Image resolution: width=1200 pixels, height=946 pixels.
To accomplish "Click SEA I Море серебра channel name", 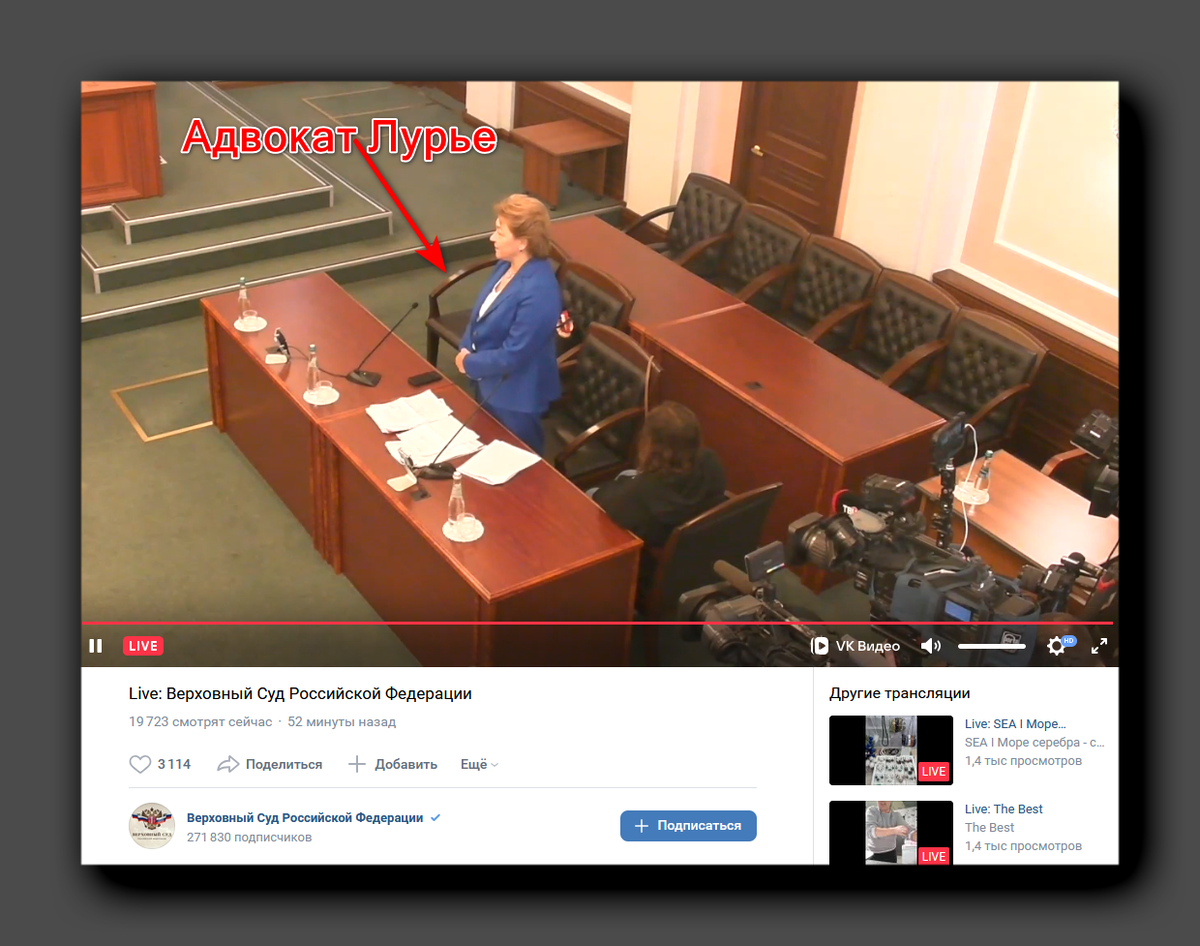I will coord(1034,743).
